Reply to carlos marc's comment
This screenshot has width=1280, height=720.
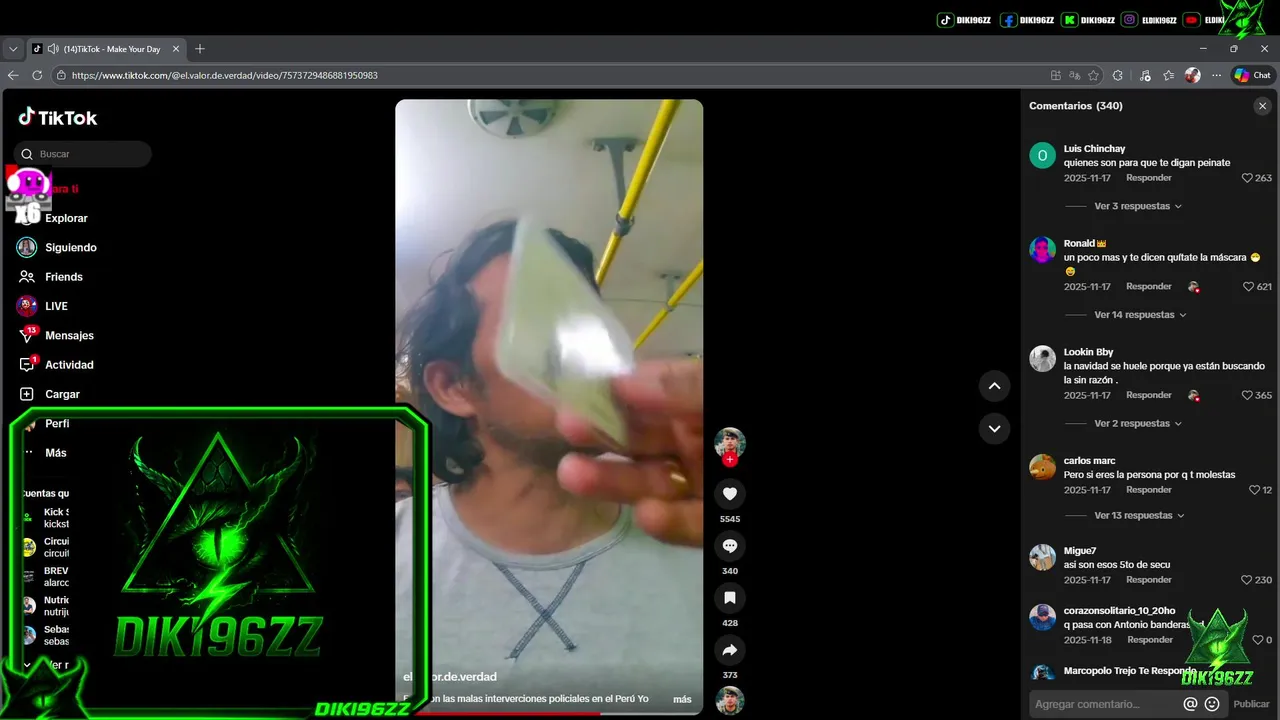point(1149,490)
